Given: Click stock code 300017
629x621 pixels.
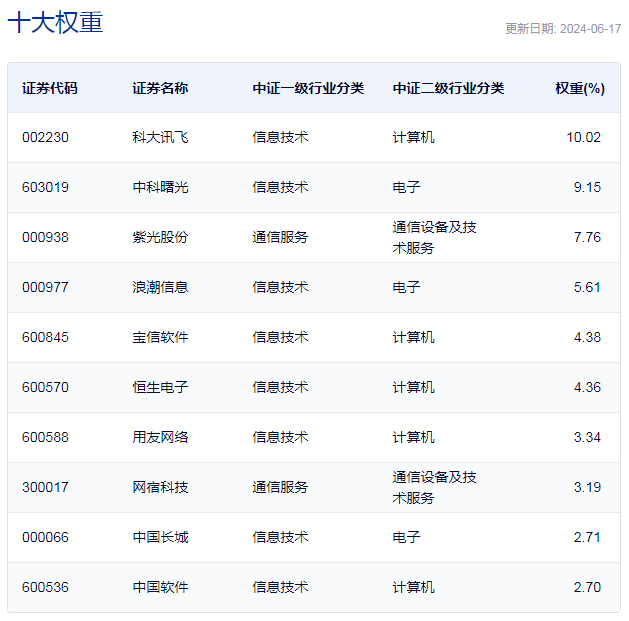Looking at the screenshot, I should (x=45, y=487).
